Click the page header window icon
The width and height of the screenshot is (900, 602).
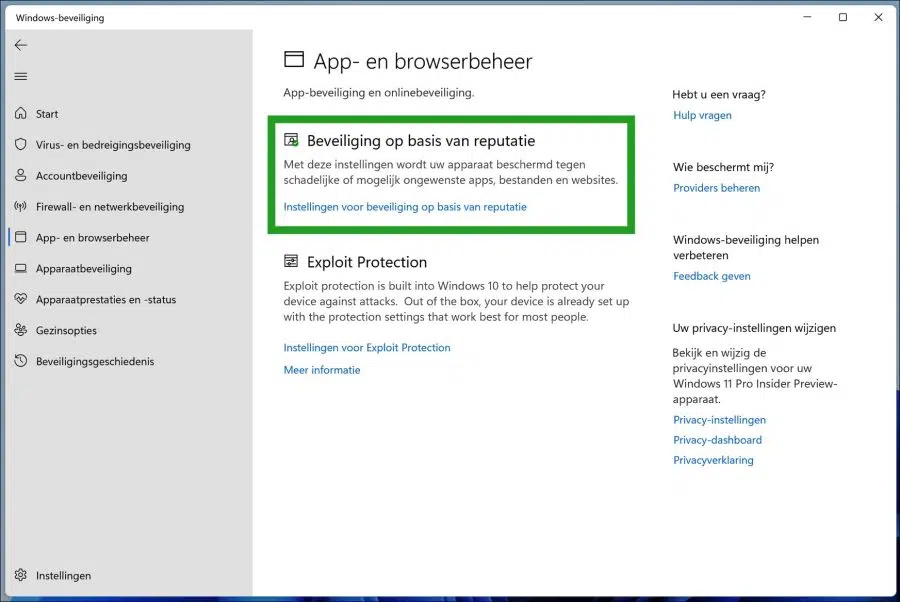point(294,59)
